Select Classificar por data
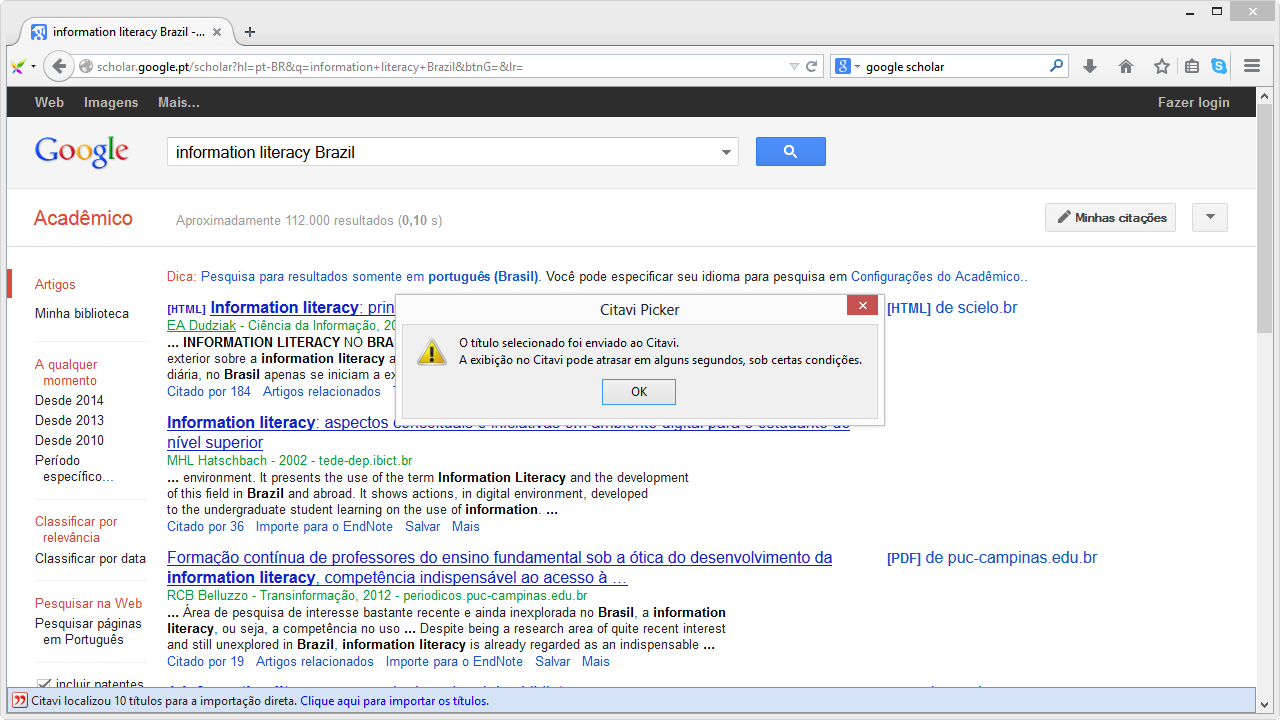The width and height of the screenshot is (1280, 720). (90, 558)
